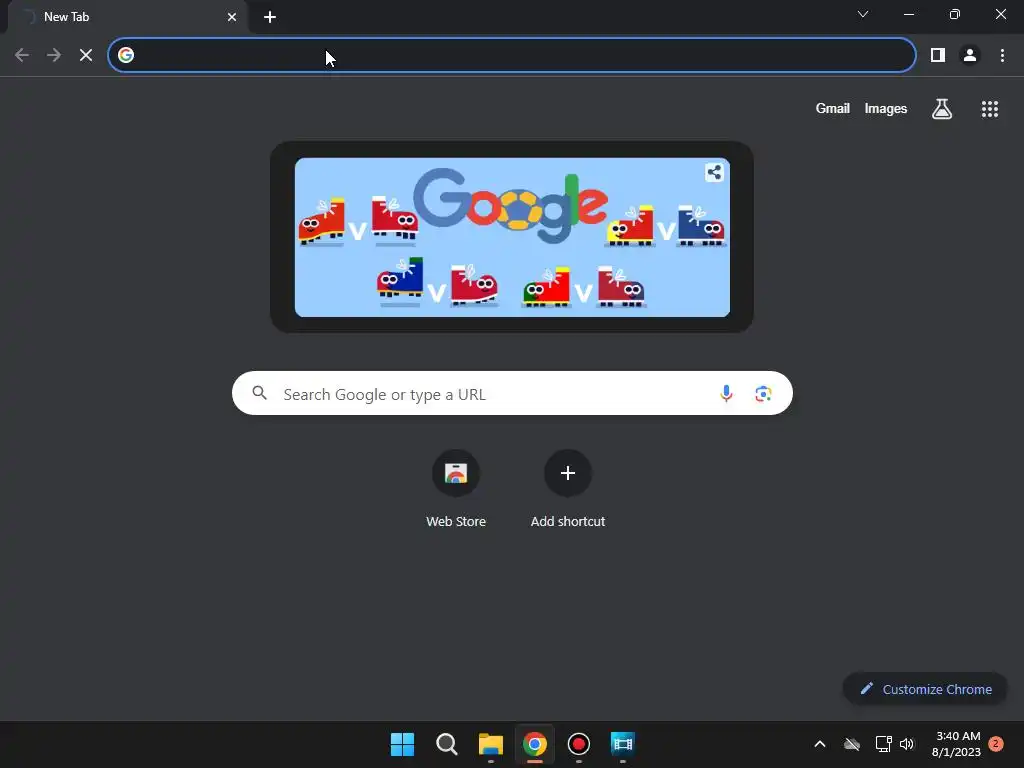
Task: Click the OneDrive cloud tray icon
Action: (x=852, y=744)
